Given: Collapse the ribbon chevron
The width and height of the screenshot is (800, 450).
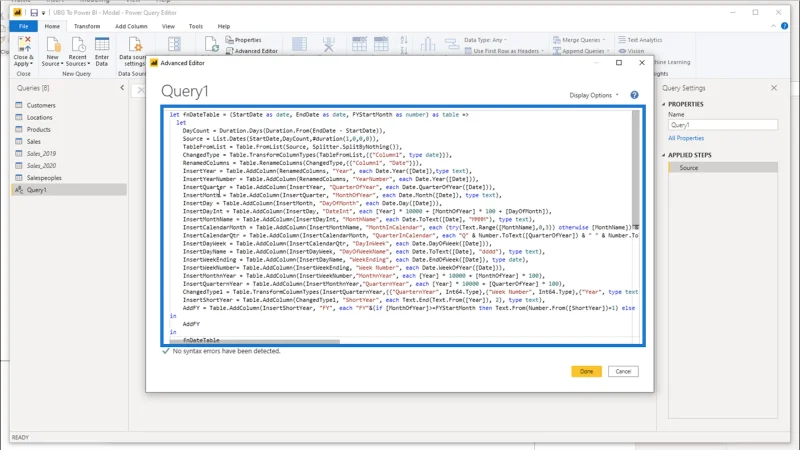Looking at the screenshot, I should pos(773,26).
